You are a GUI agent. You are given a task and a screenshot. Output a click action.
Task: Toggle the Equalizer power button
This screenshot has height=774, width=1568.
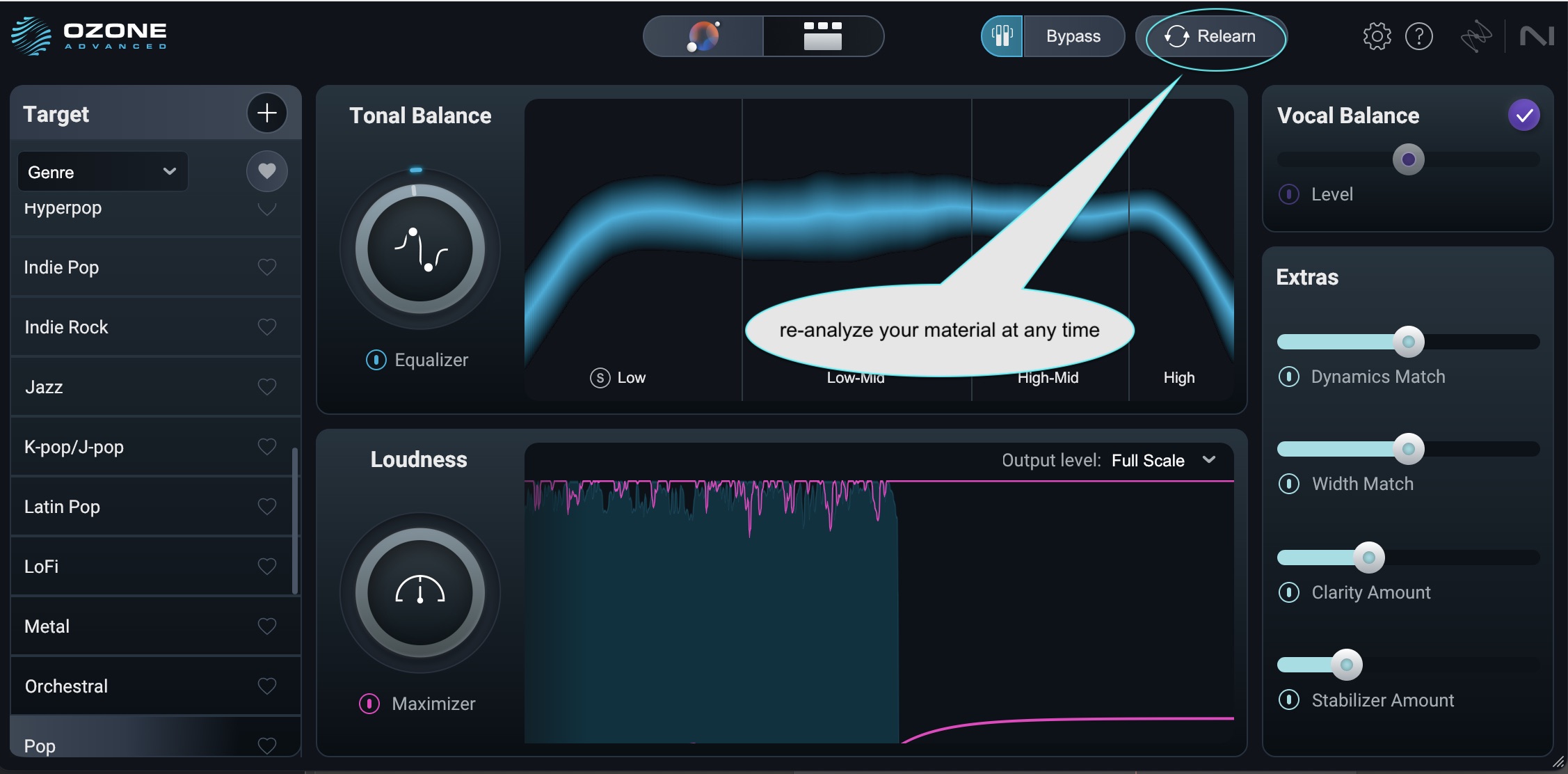376,360
